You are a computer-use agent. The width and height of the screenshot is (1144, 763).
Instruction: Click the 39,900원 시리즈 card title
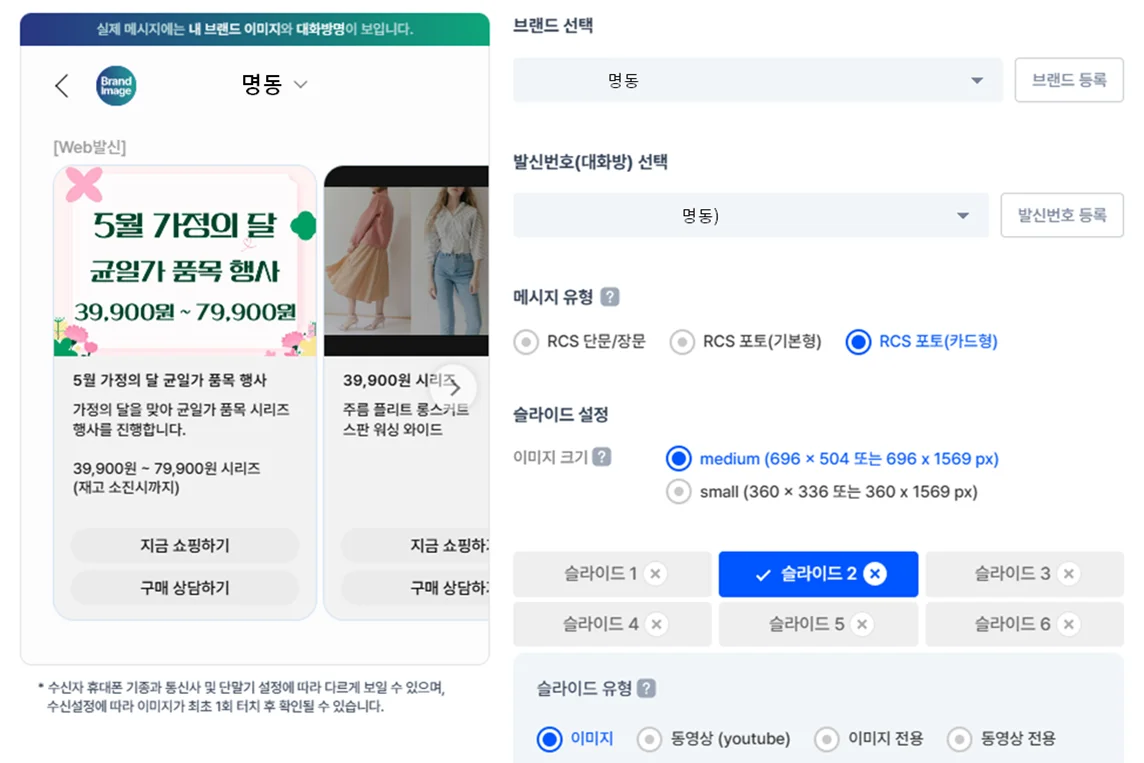tap(399, 380)
